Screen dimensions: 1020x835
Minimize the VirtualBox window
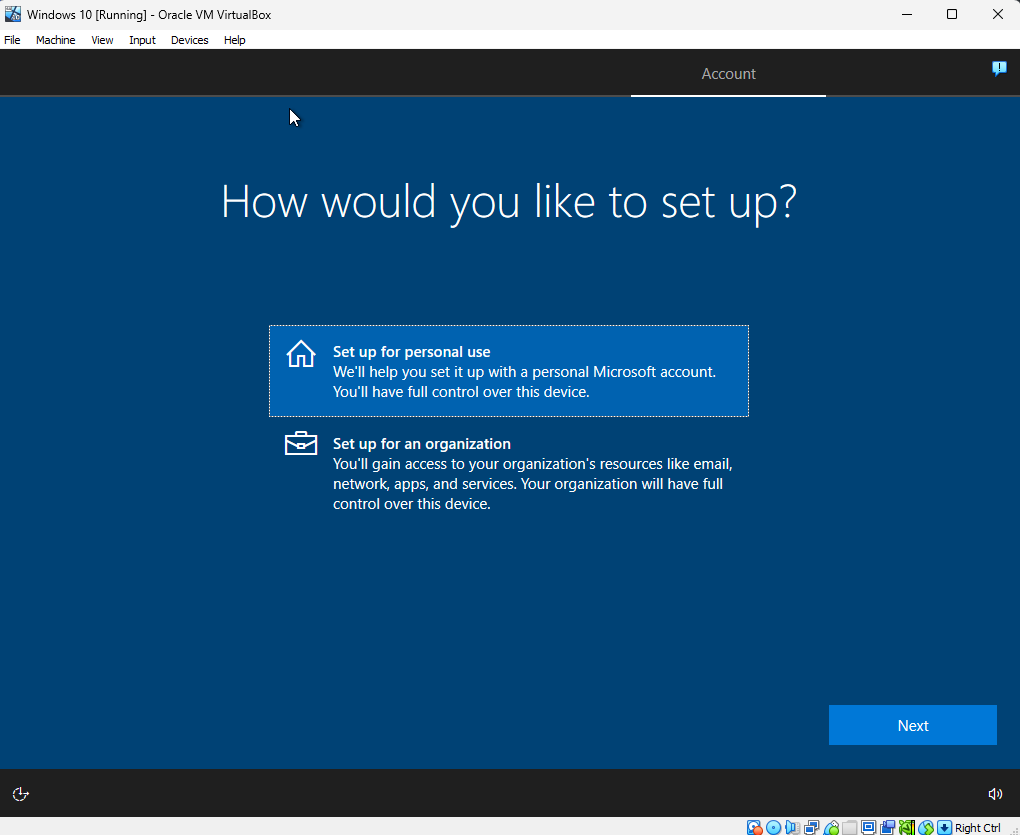click(x=907, y=14)
